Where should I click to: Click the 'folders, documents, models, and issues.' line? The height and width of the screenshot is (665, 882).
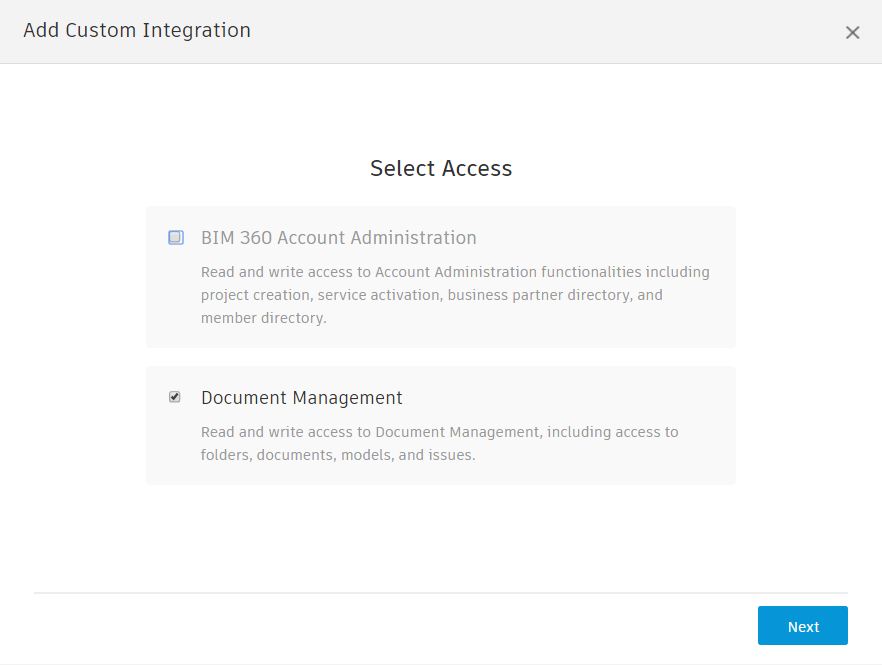[337, 455]
